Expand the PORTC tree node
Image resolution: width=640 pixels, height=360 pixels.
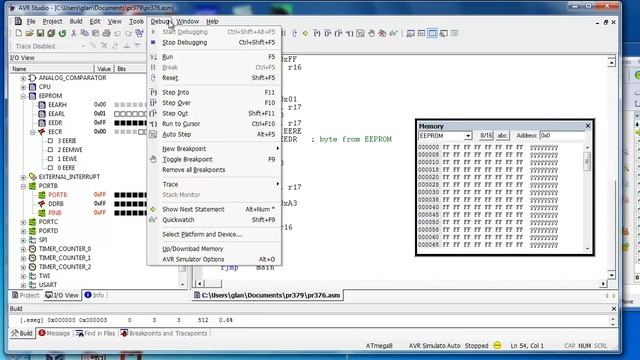[x=23, y=222]
